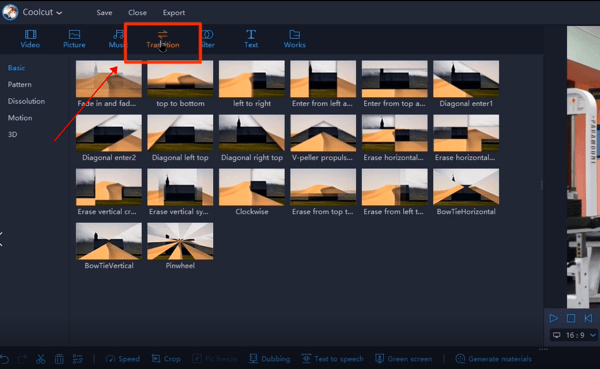Choose the Diagonal enter2 transition
Viewport: 600px width, 369px height.
click(109, 138)
